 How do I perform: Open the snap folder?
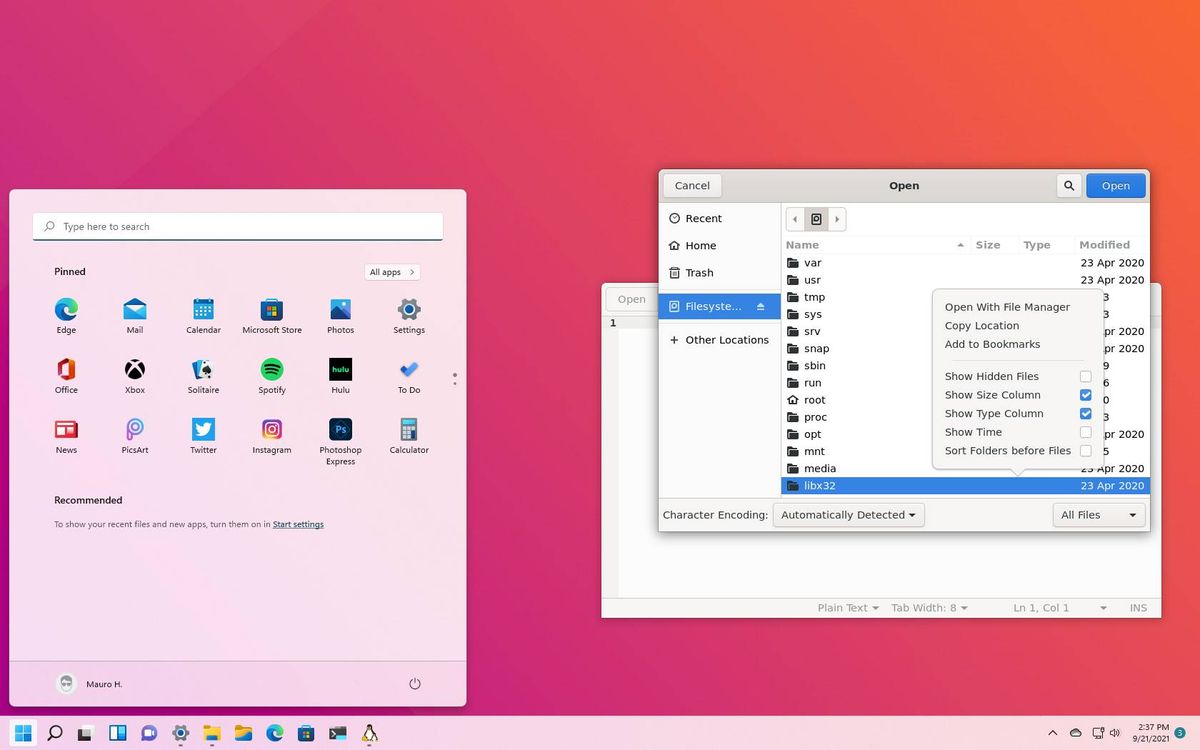[x=815, y=348]
